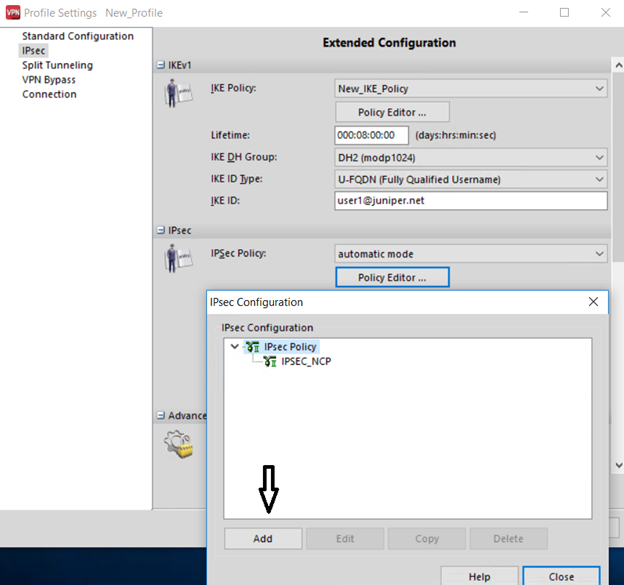Select the IPSEC_NCP tree item
The width and height of the screenshot is (624, 585).
pos(306,361)
